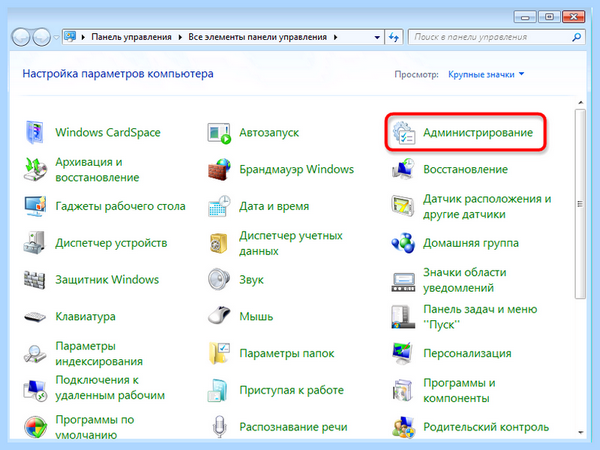Click the Архивация и восстановление icon
Image resolution: width=600 pixels, height=450 pixels.
(x=35, y=169)
